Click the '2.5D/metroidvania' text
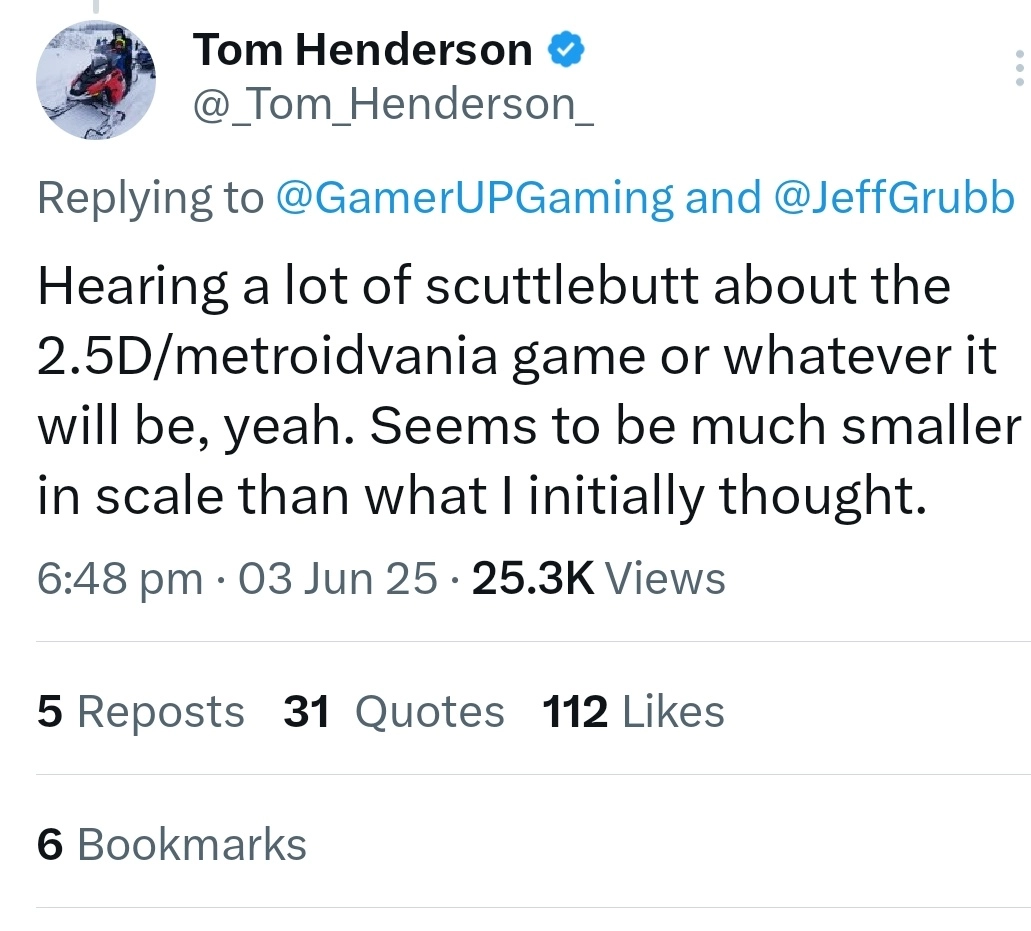This screenshot has width=1031, height=931. coord(266,357)
